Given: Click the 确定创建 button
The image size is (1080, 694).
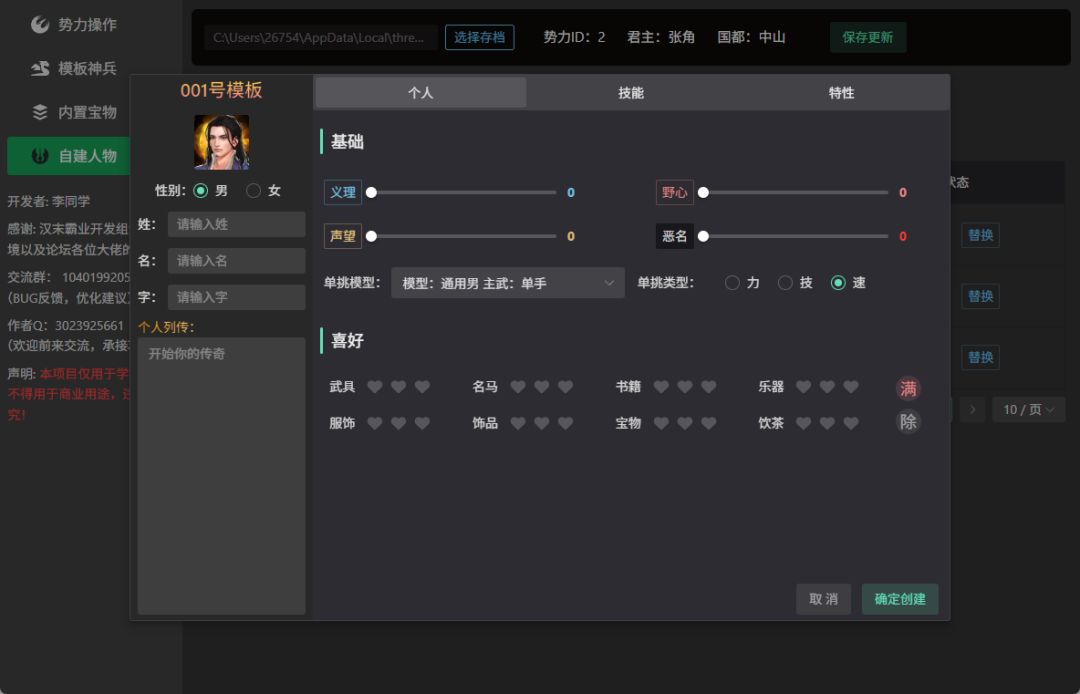Looking at the screenshot, I should tap(900, 599).
